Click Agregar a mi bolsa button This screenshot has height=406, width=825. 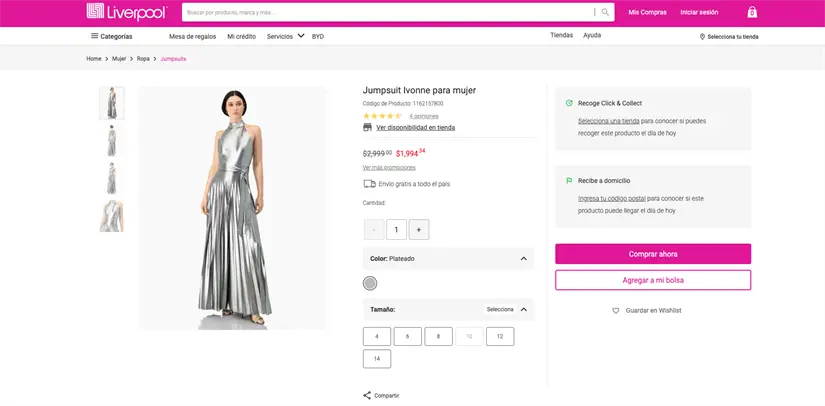(653, 280)
